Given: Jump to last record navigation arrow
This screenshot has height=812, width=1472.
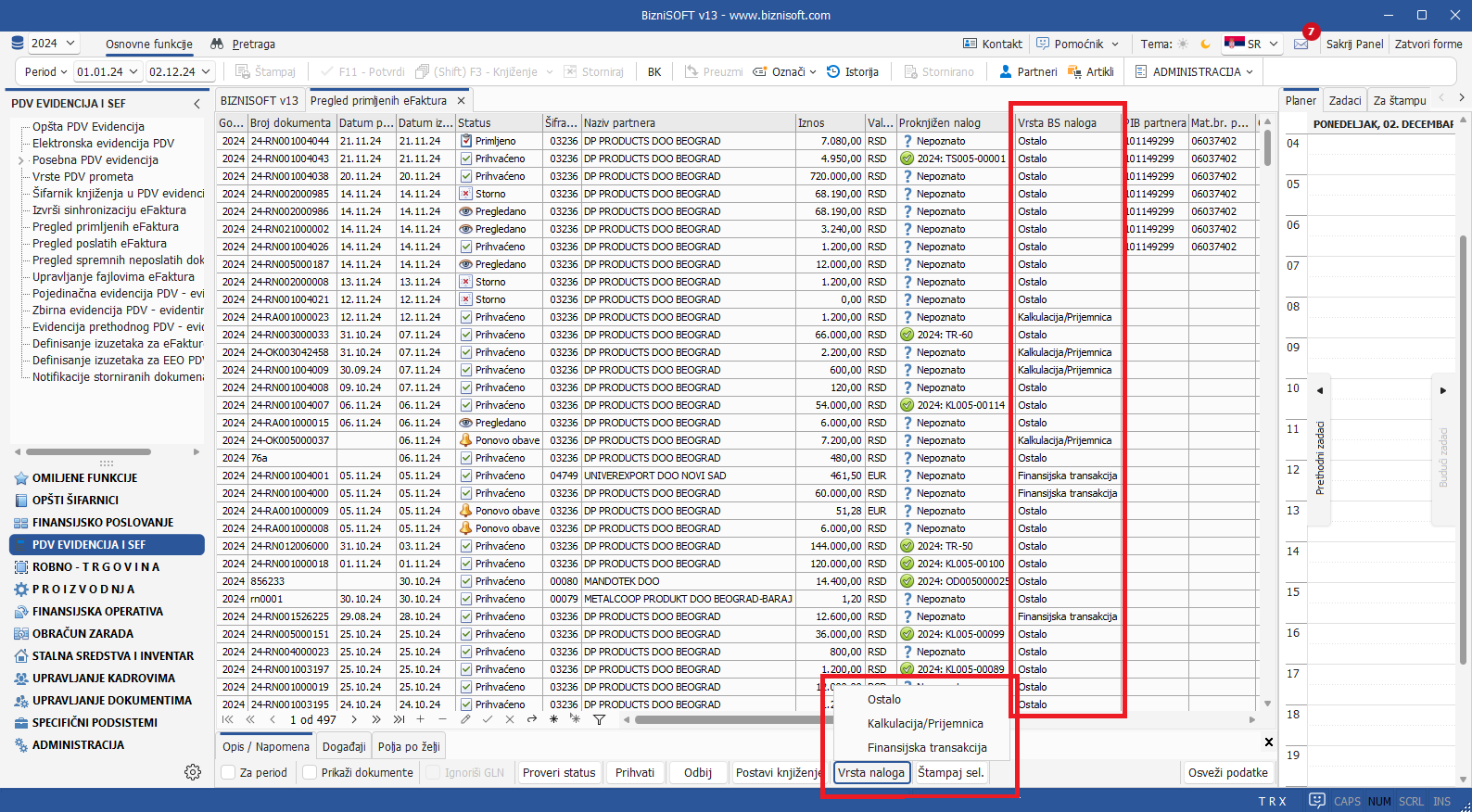Looking at the screenshot, I should click(x=399, y=719).
